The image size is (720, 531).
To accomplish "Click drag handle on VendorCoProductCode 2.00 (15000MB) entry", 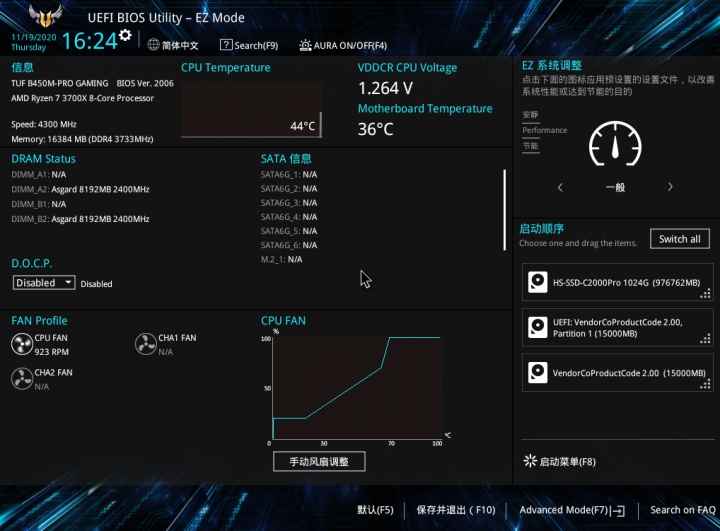I will pos(705,384).
